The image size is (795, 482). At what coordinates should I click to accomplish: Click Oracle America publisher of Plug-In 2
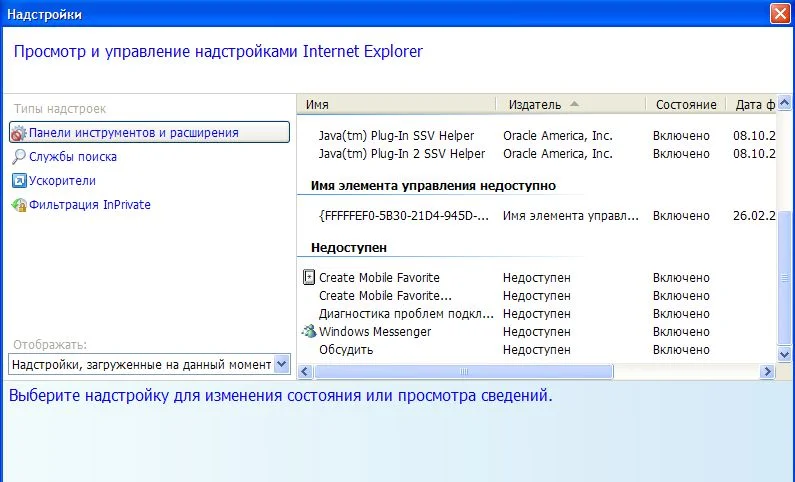coord(558,154)
